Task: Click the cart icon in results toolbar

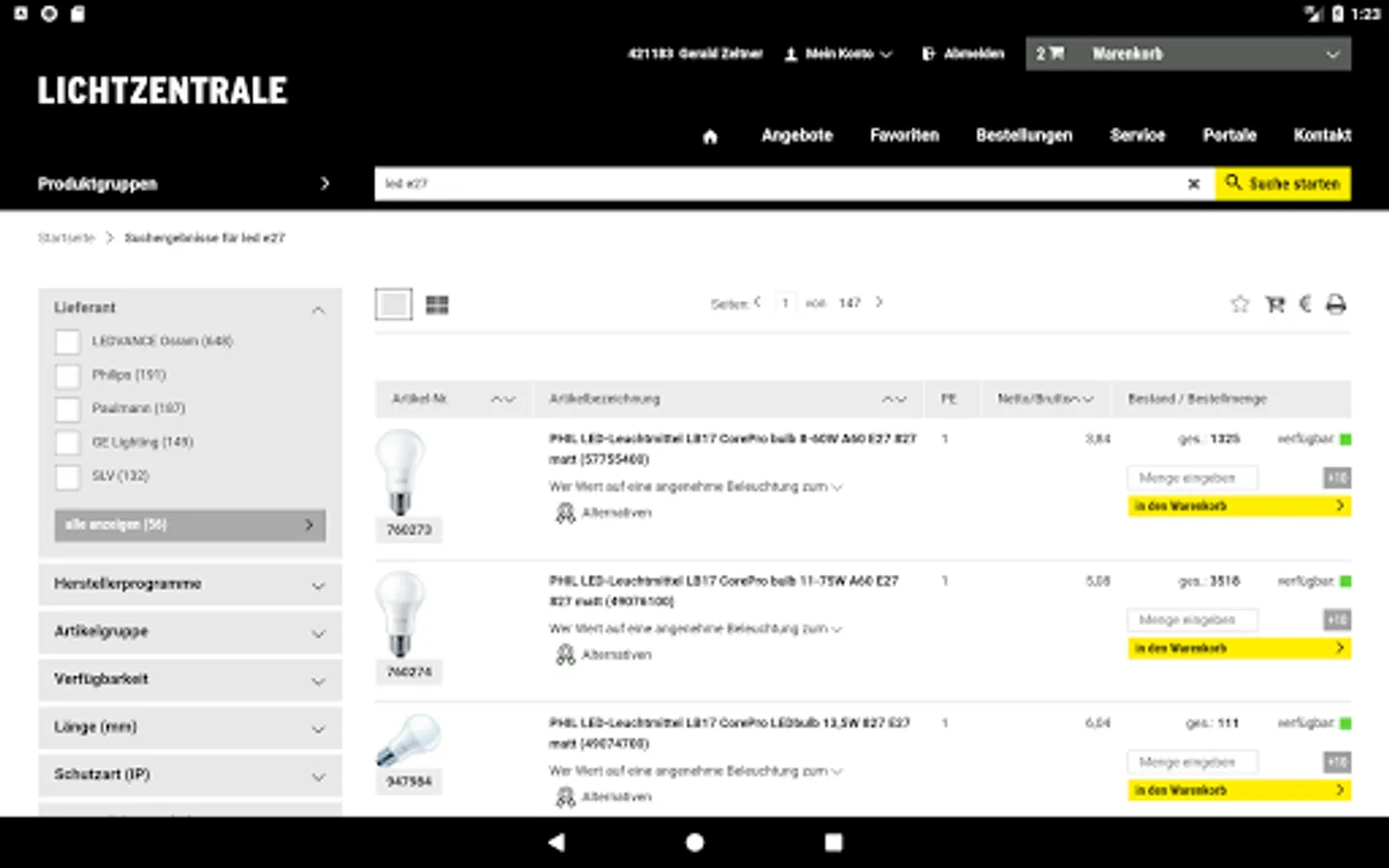Action: pos(1275,305)
